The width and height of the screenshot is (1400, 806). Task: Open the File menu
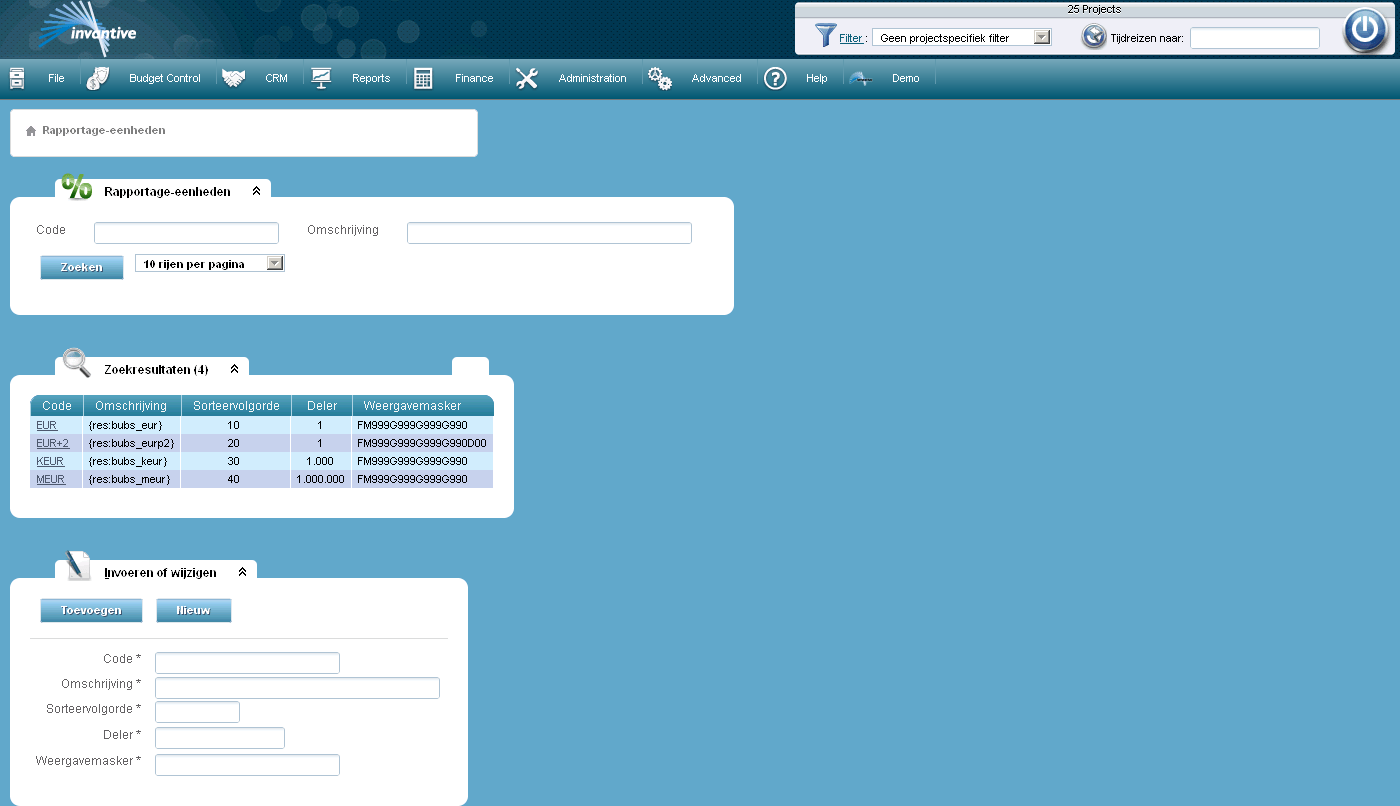(56, 78)
